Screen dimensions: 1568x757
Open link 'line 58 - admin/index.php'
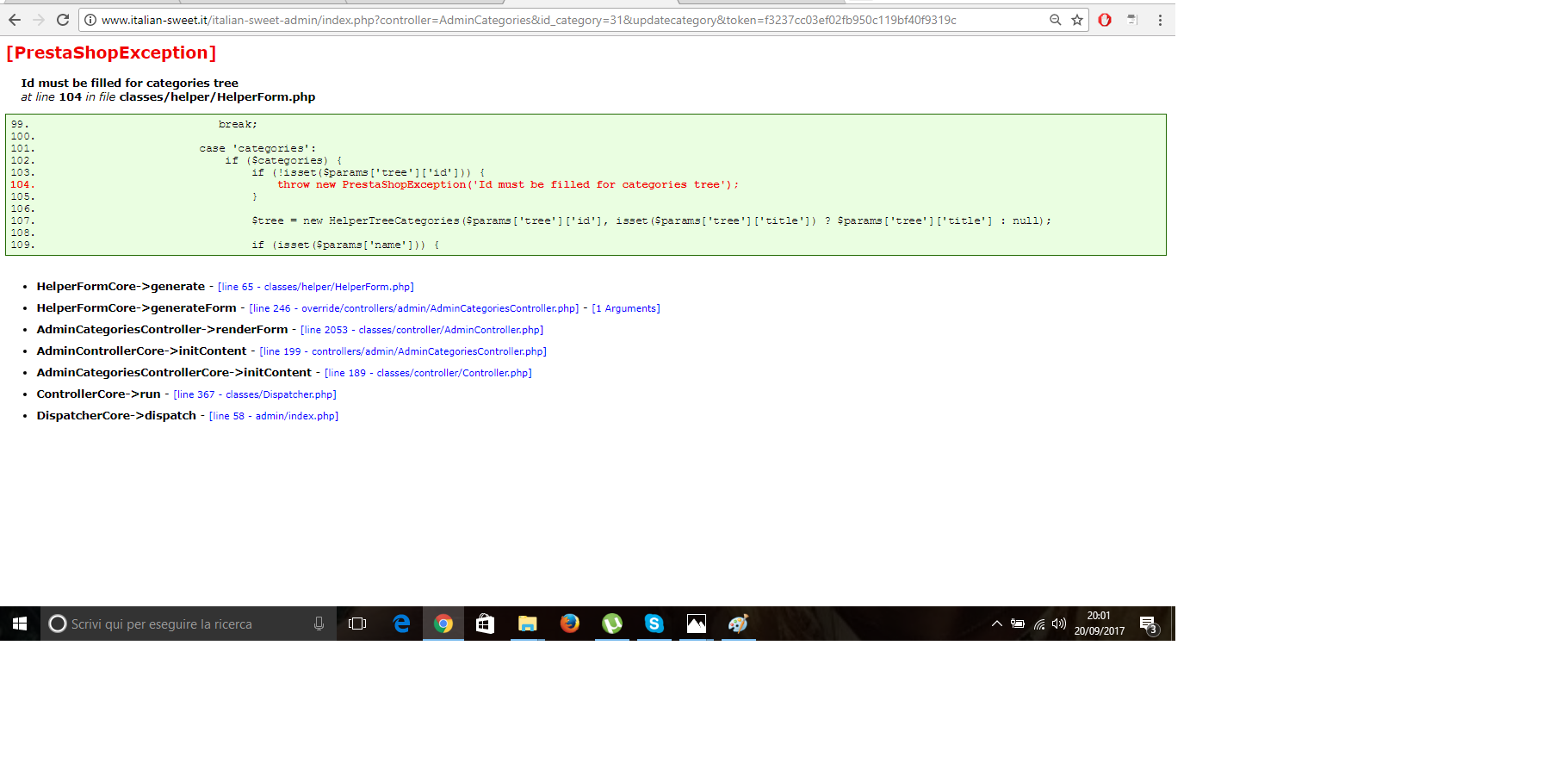[274, 416]
